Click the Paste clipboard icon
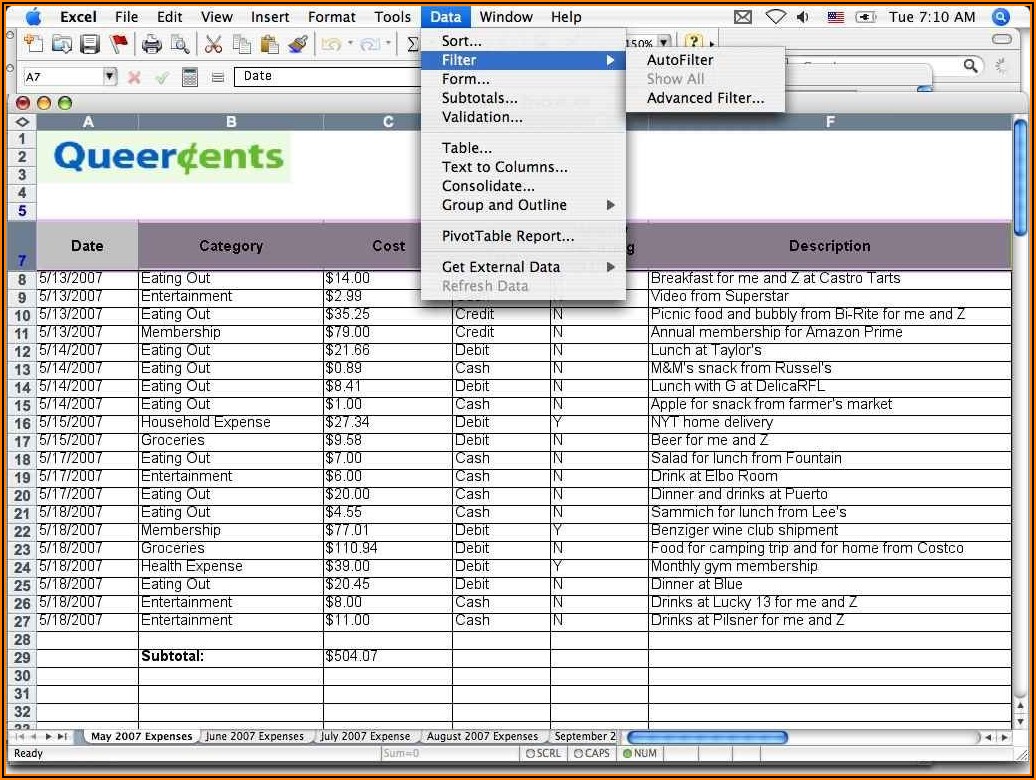The width and height of the screenshot is (1036, 780). [x=269, y=44]
